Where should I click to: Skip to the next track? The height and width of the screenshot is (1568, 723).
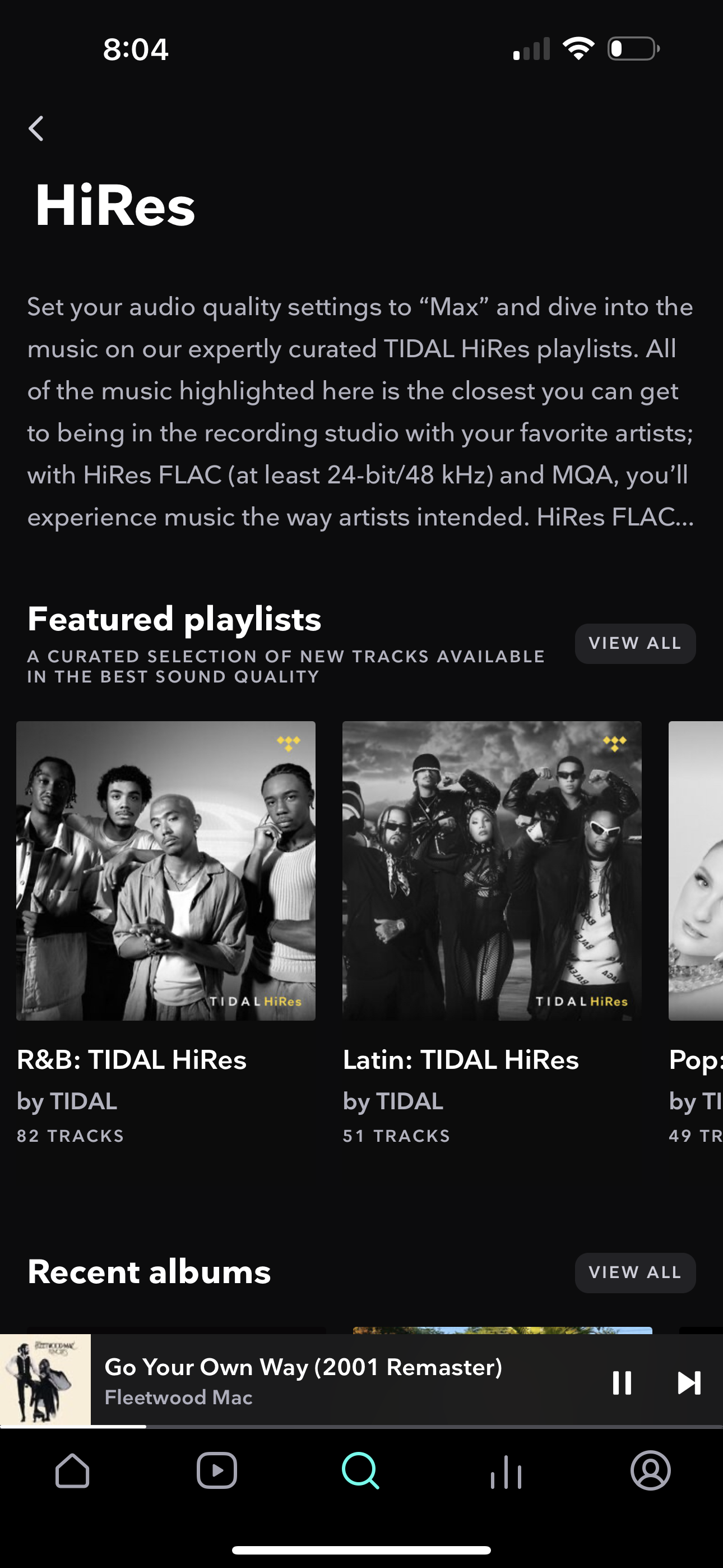tap(689, 1383)
